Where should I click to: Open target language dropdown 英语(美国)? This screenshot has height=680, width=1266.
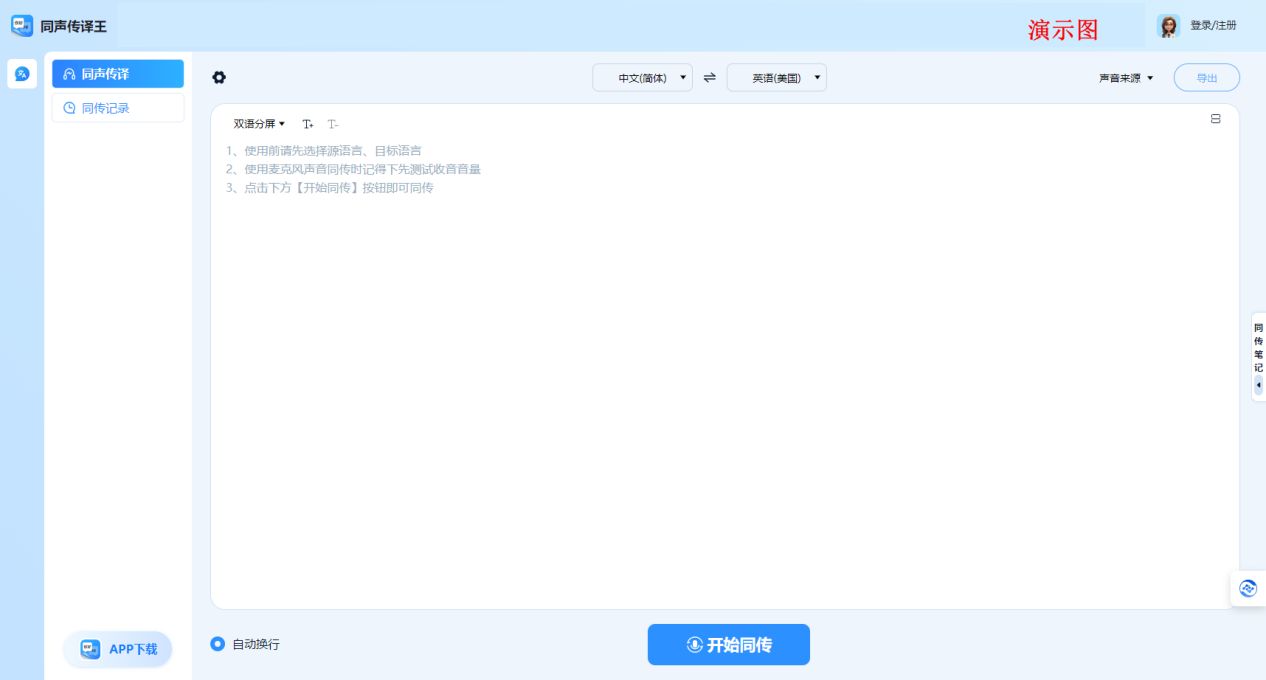tap(776, 77)
